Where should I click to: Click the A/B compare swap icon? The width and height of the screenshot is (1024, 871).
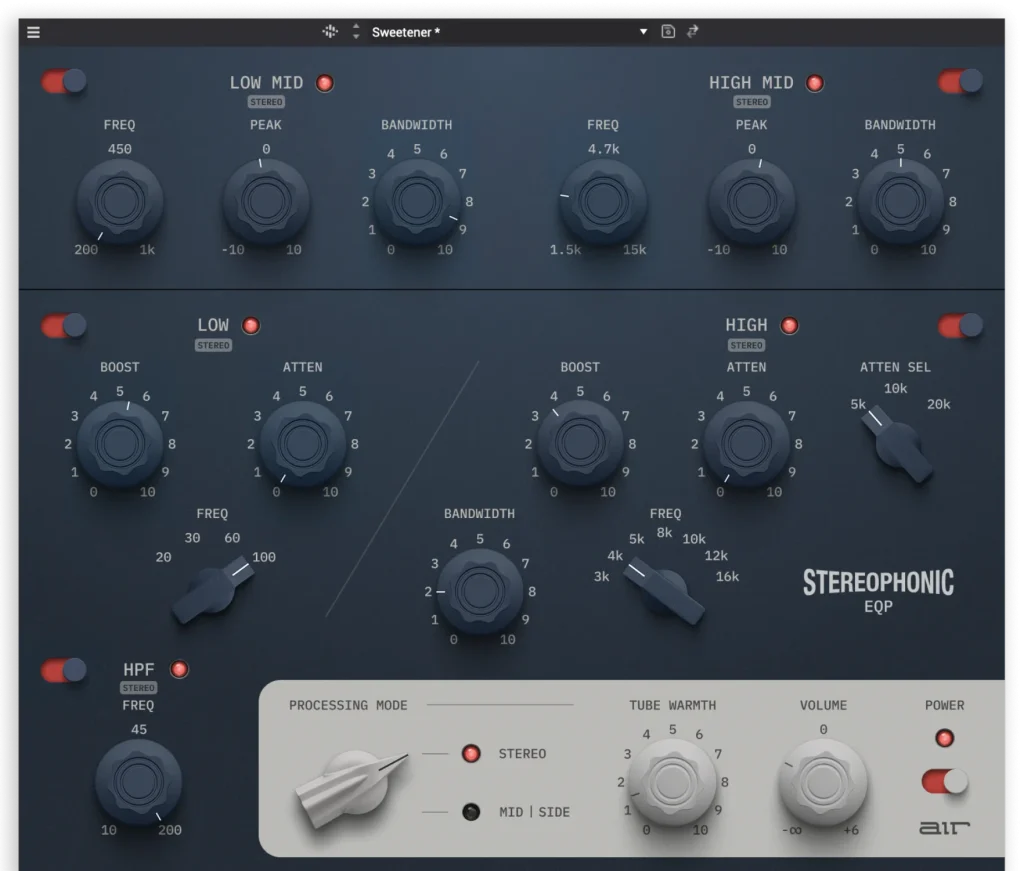(693, 31)
